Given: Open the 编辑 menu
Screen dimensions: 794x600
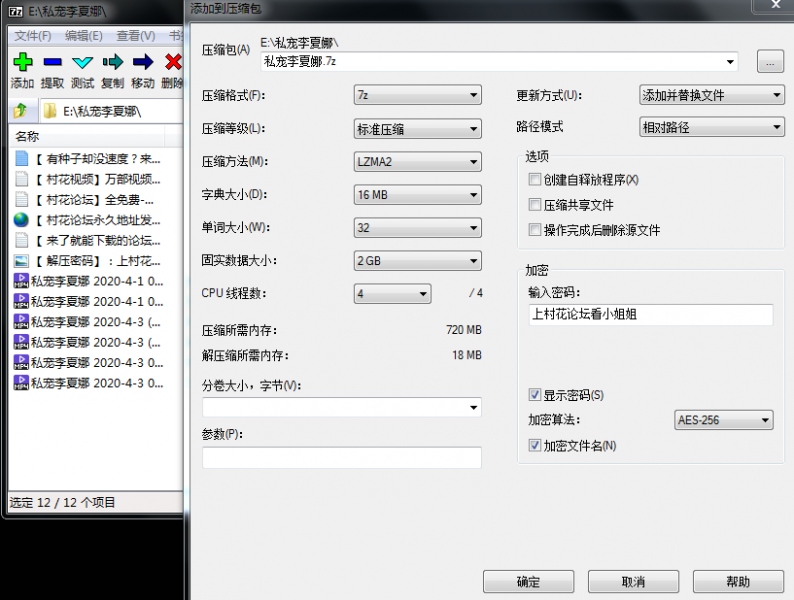Looking at the screenshot, I should pos(84,36).
